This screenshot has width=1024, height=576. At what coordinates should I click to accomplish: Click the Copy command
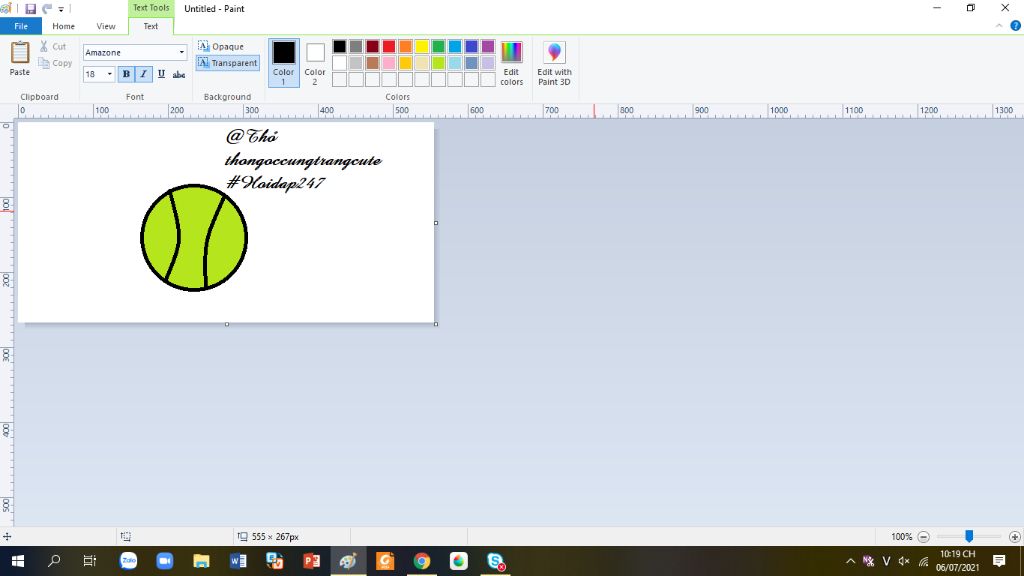pos(55,63)
